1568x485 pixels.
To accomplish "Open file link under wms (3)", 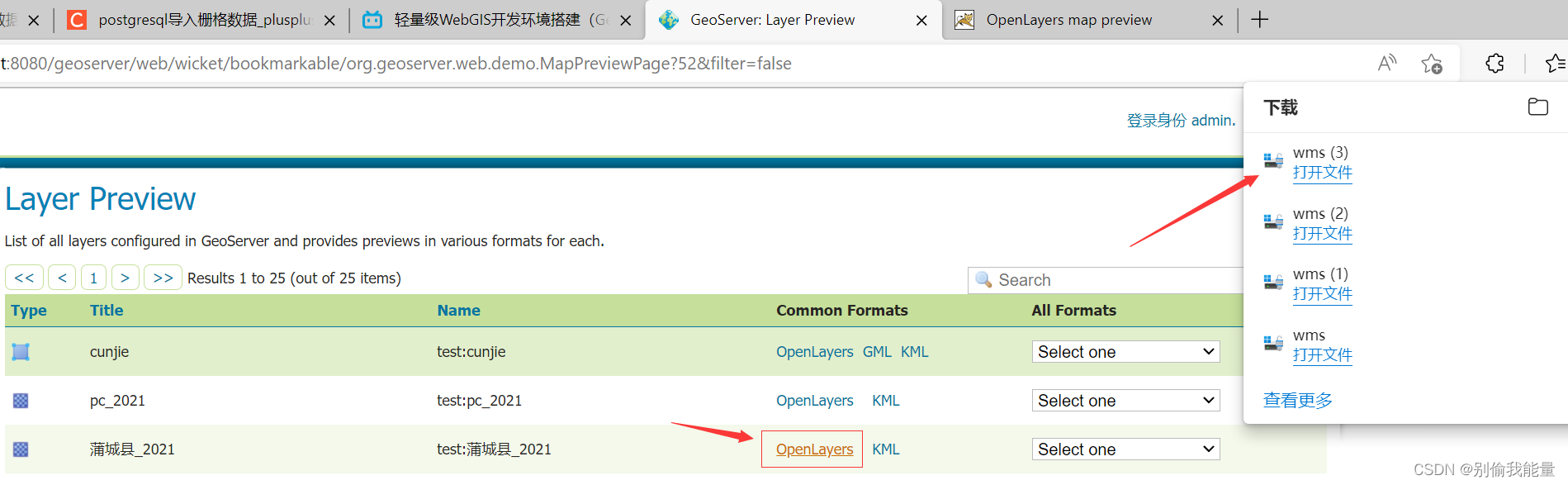I will [x=1322, y=173].
